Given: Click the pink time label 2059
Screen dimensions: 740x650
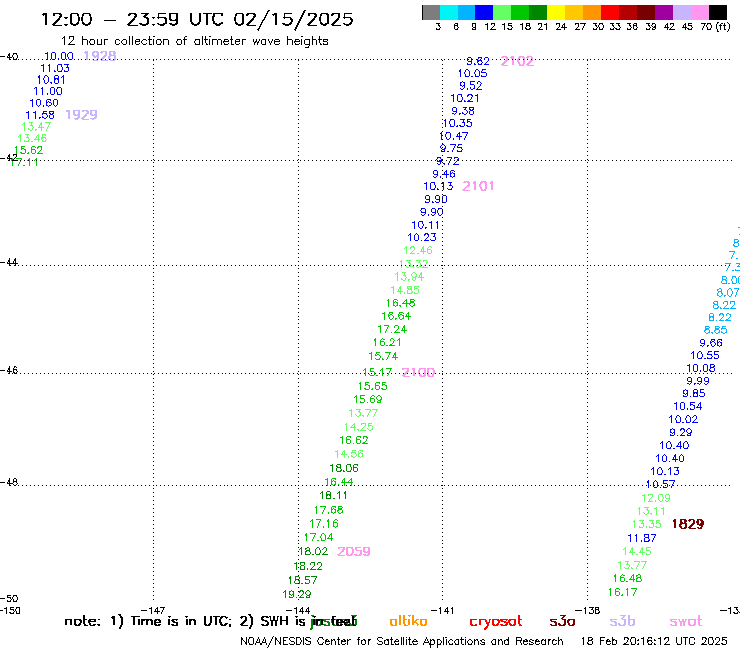Looking at the screenshot, I should coord(353,551).
